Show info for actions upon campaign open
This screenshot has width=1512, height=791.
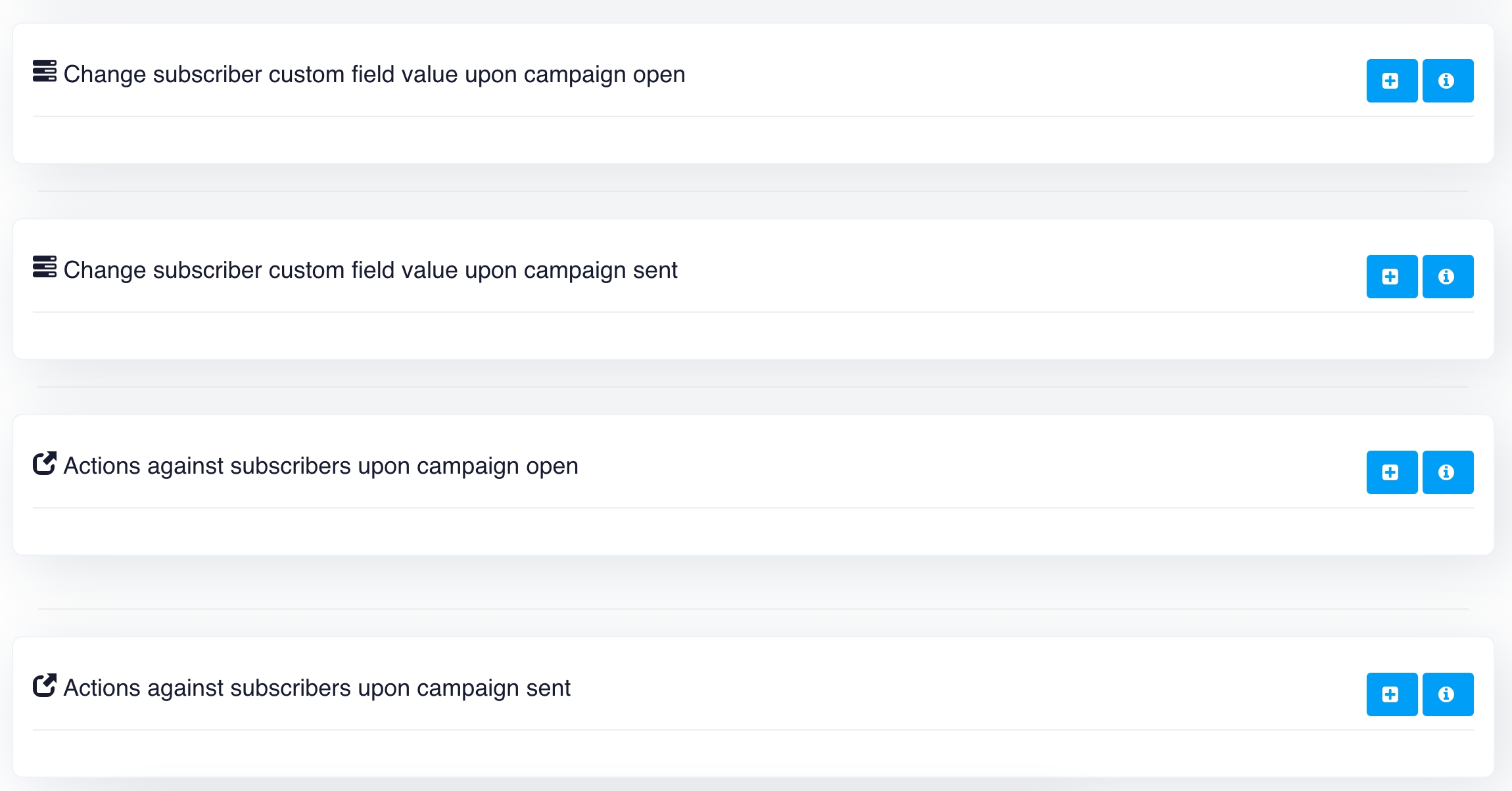click(x=1447, y=472)
